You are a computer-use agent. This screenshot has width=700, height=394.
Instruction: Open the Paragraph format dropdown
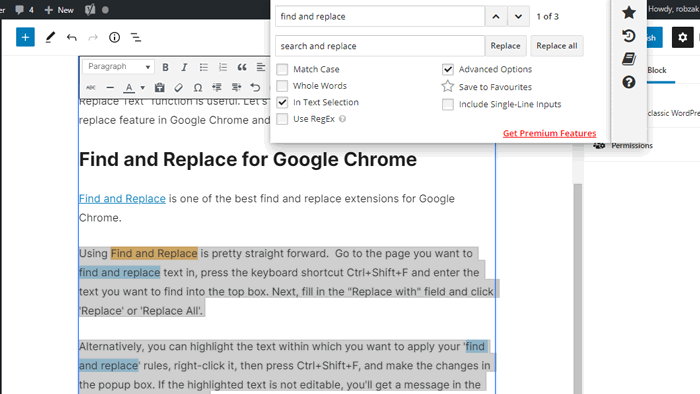pos(118,66)
